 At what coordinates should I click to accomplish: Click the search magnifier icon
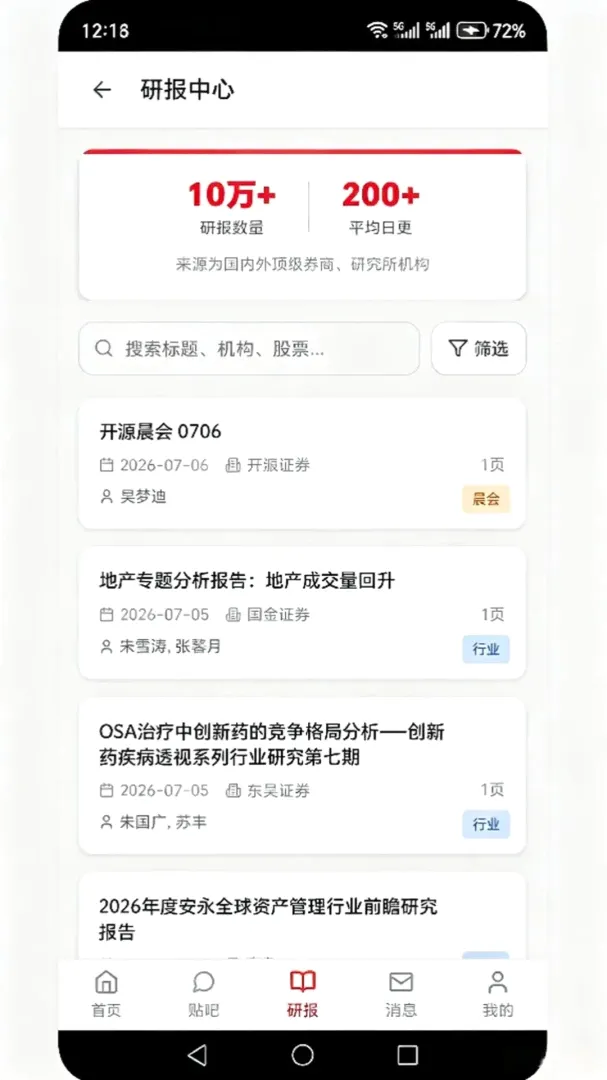point(103,349)
